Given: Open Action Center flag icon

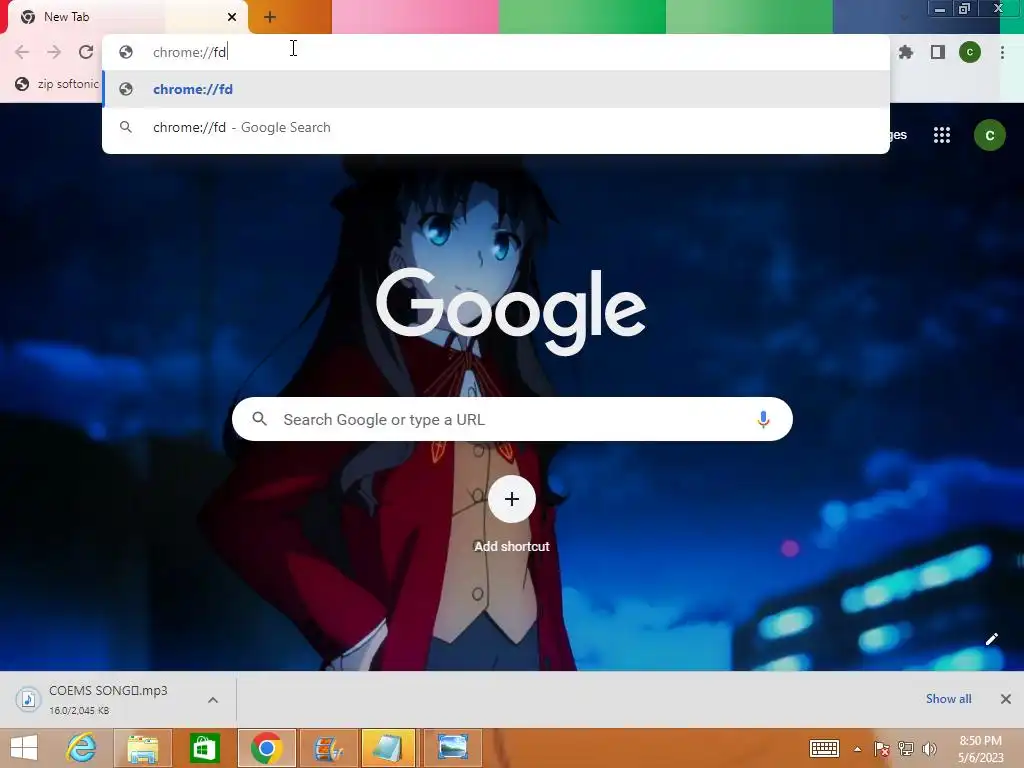Looking at the screenshot, I should point(881,748).
